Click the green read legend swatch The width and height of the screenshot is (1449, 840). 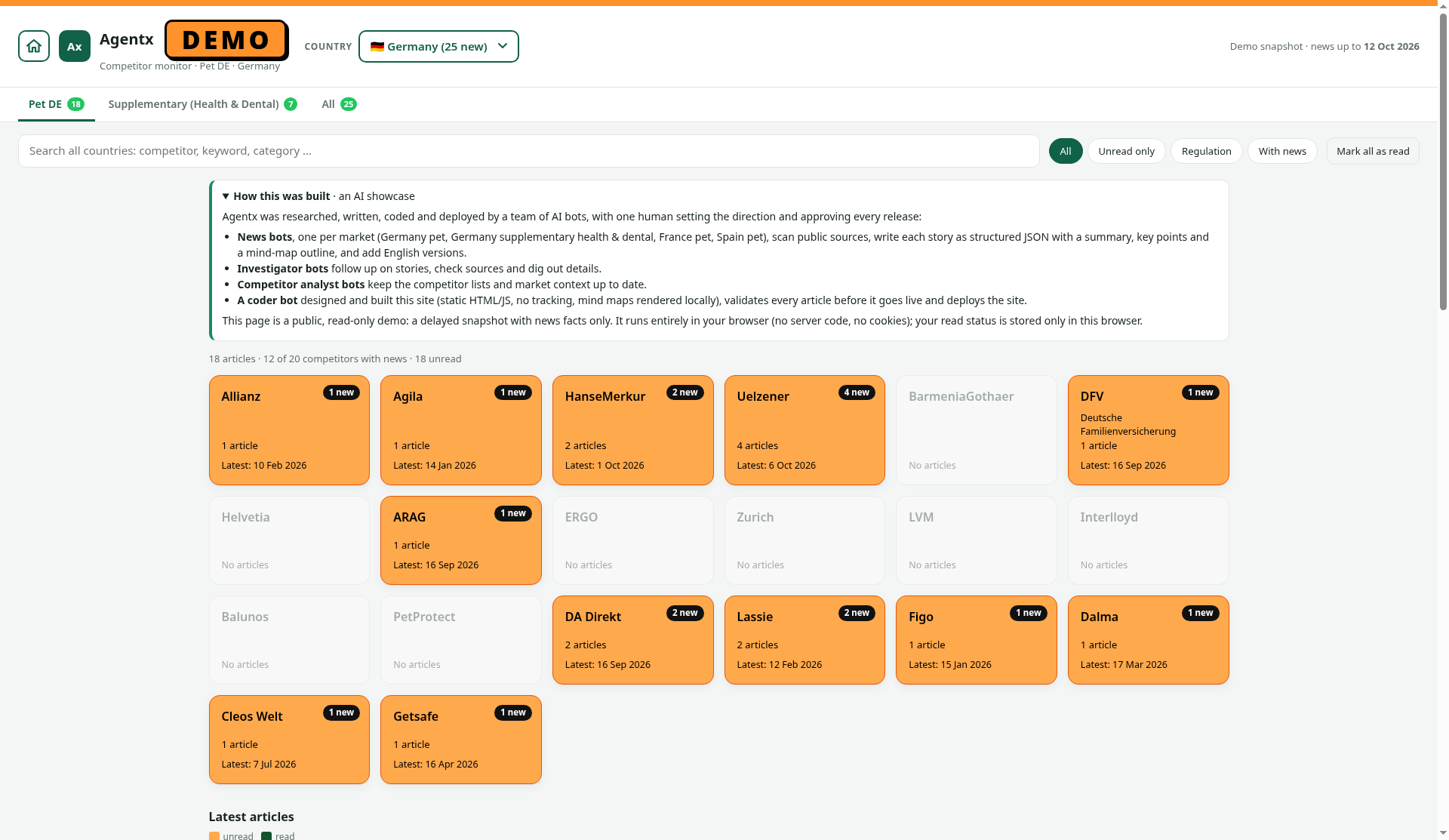click(x=266, y=836)
